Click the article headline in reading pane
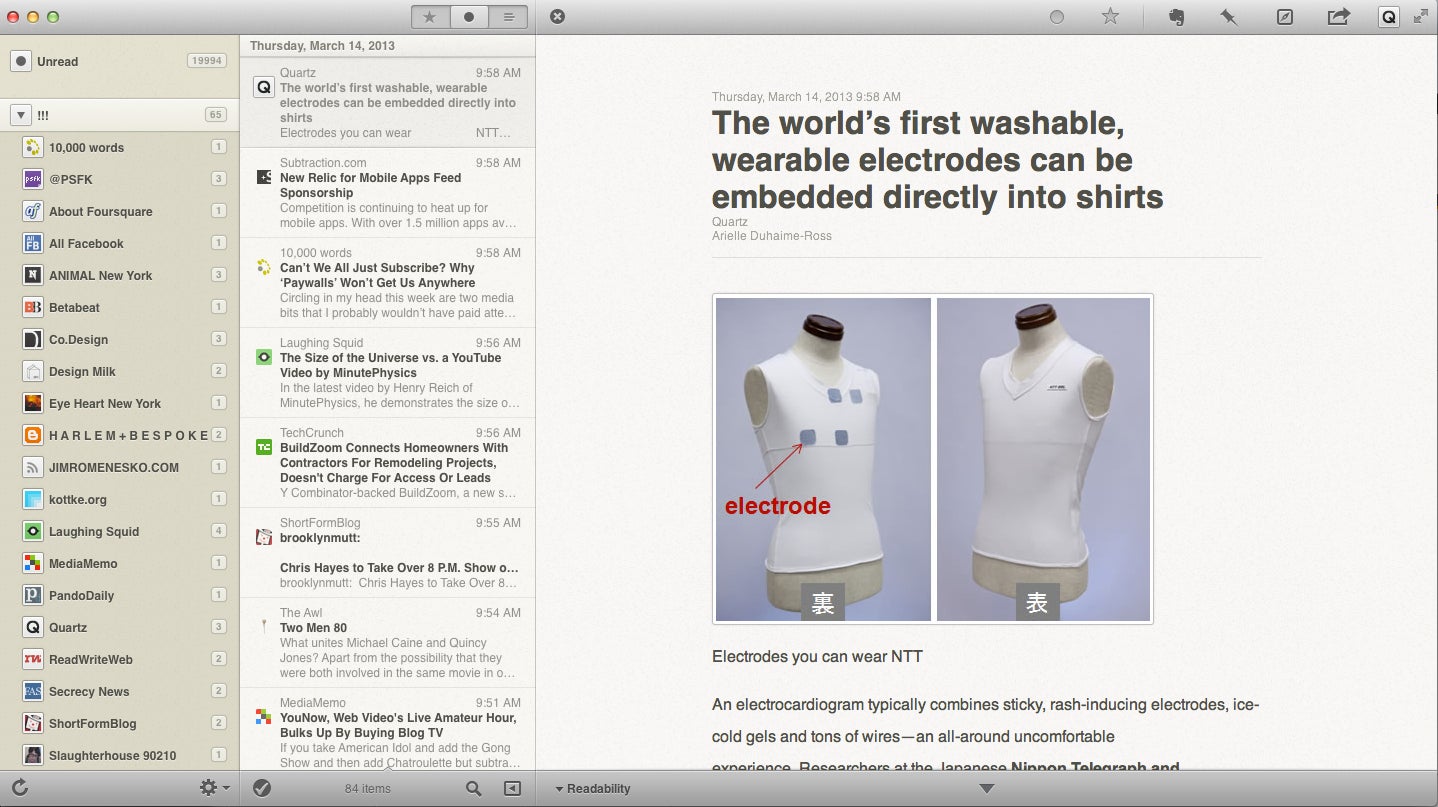Image resolution: width=1438 pixels, height=807 pixels. point(937,160)
